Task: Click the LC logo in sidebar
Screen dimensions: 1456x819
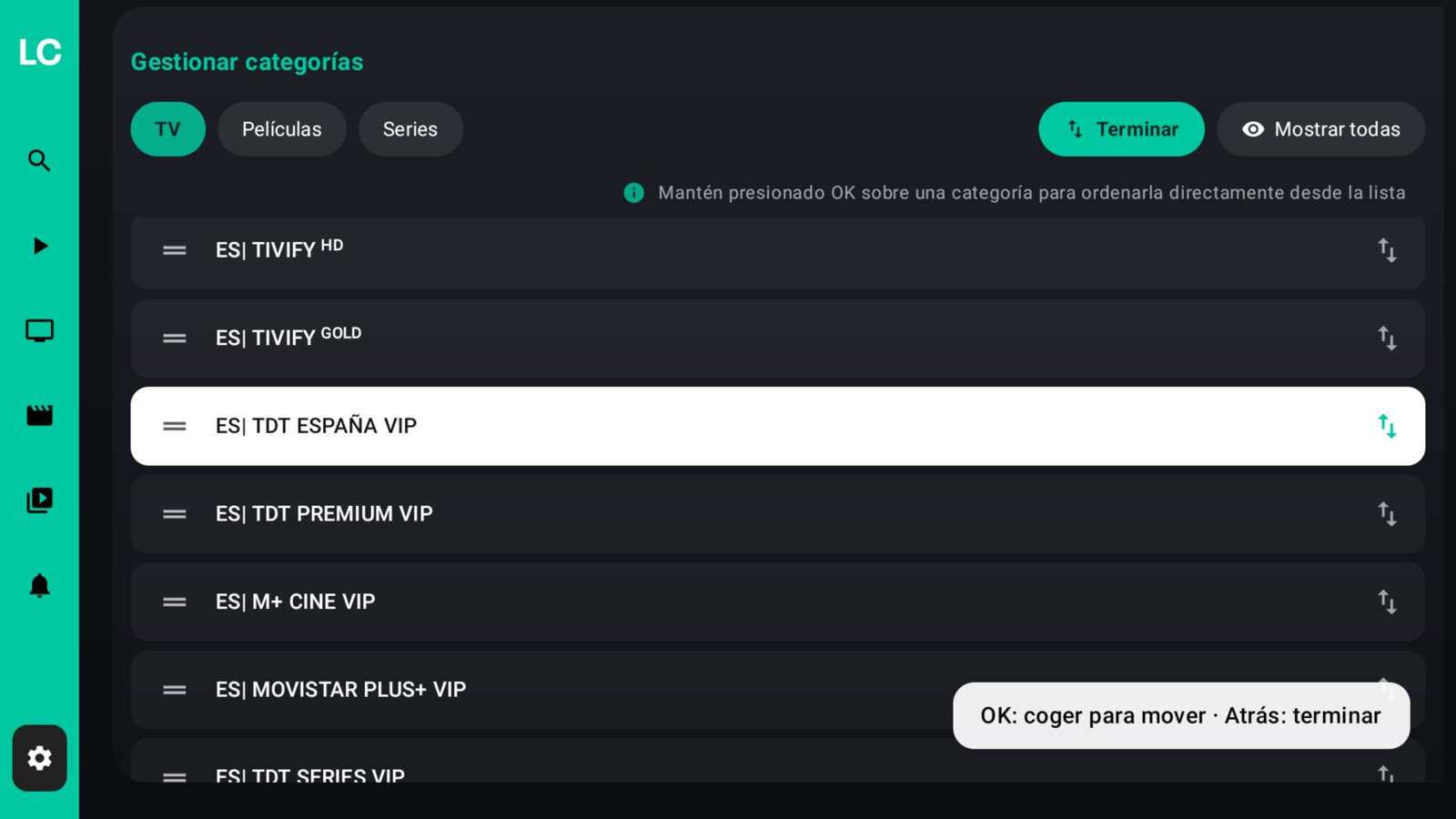Action: coord(40,52)
